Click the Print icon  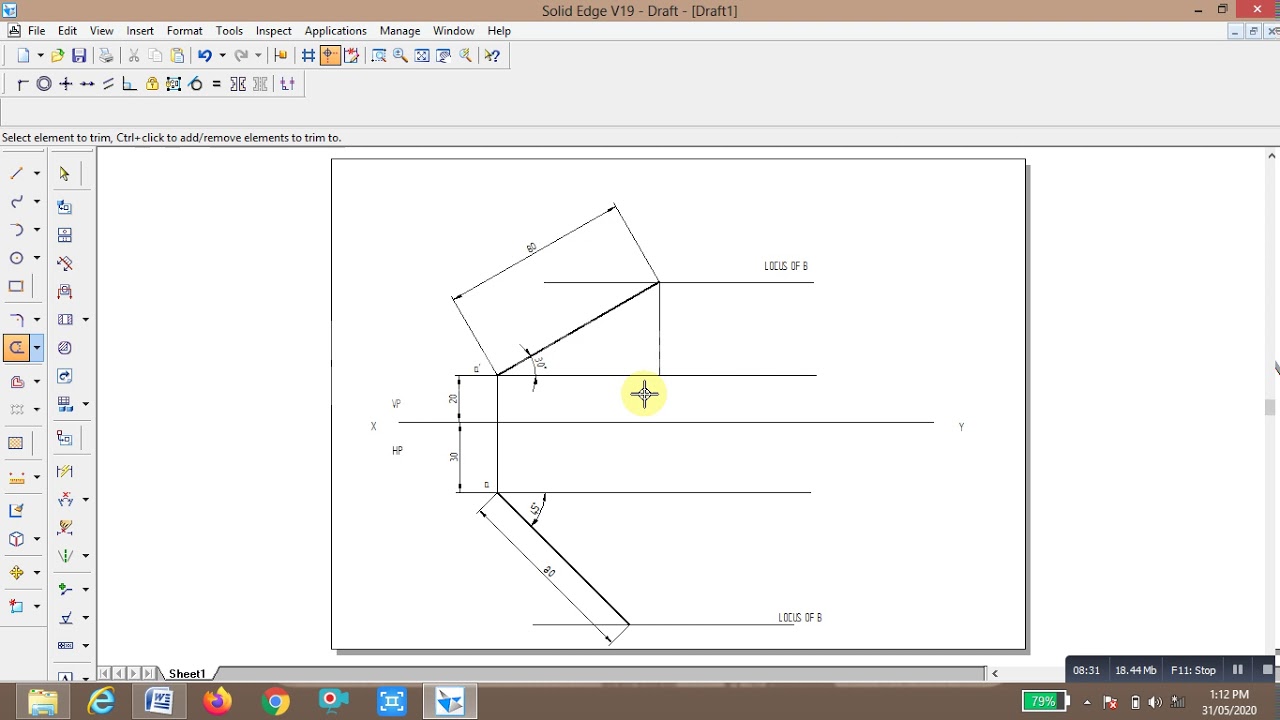(x=106, y=56)
